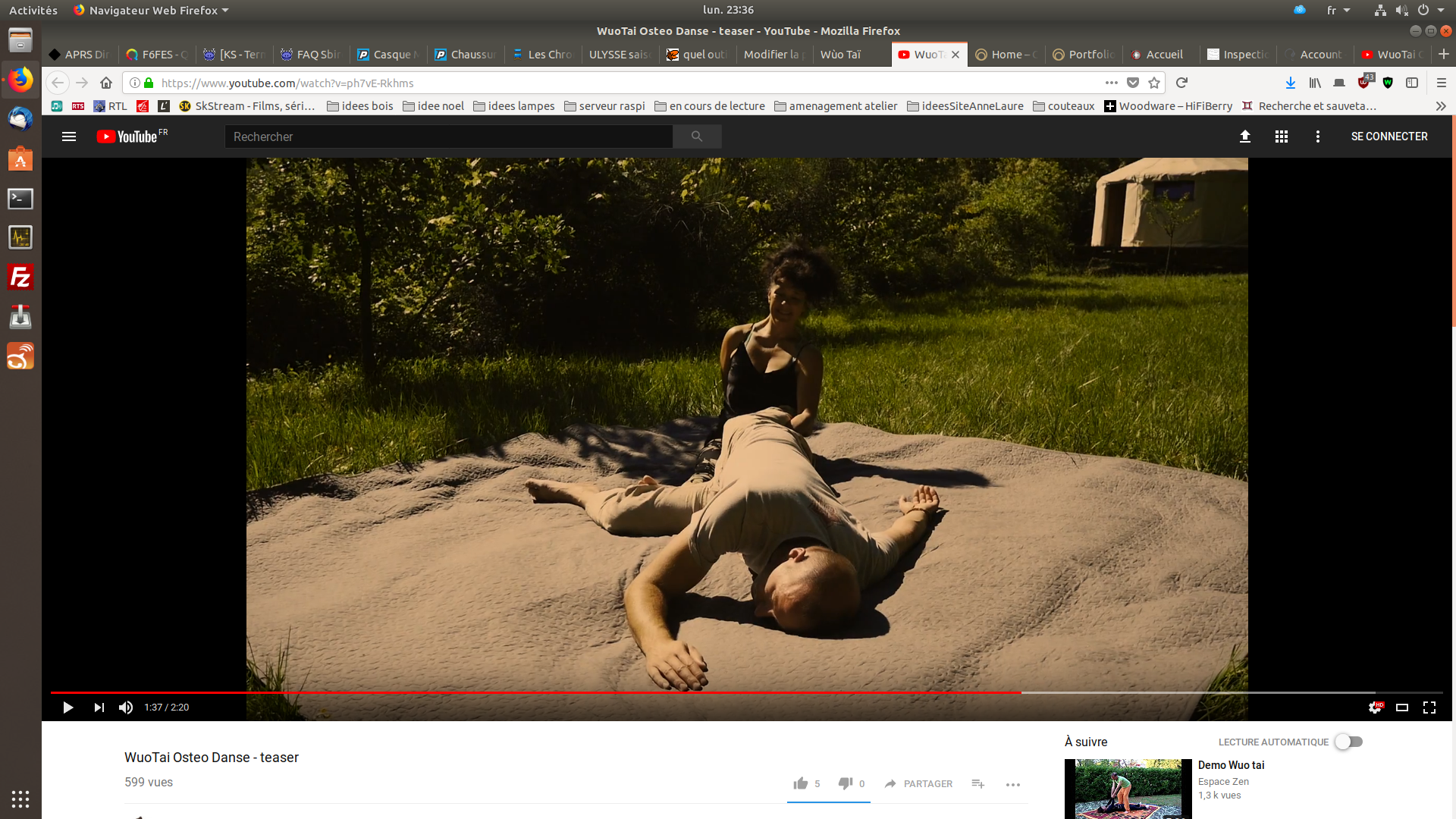Image resolution: width=1456 pixels, height=819 pixels.
Task: Switch to theater mode view
Action: point(1402,708)
